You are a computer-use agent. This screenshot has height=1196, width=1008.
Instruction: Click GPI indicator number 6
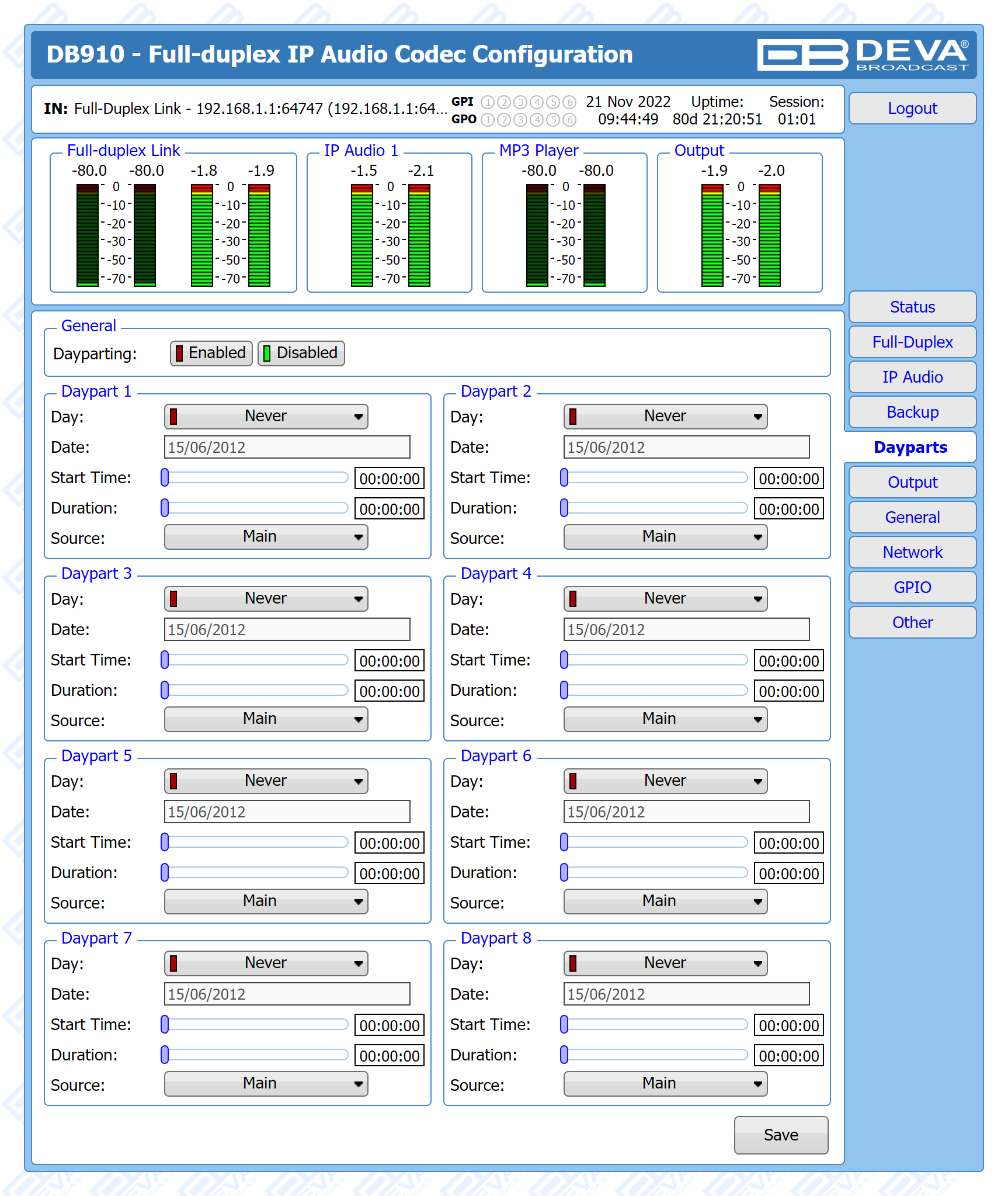click(569, 102)
